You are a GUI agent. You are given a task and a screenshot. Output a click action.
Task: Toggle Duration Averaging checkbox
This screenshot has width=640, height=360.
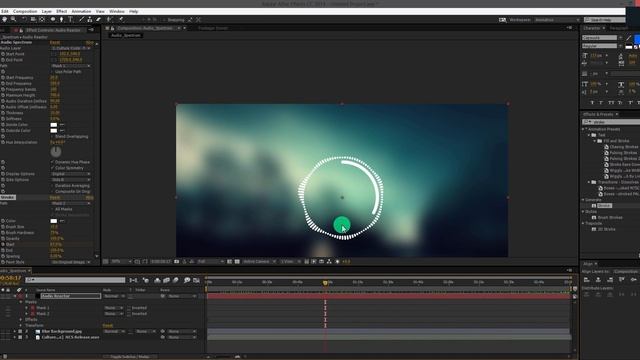[52, 186]
